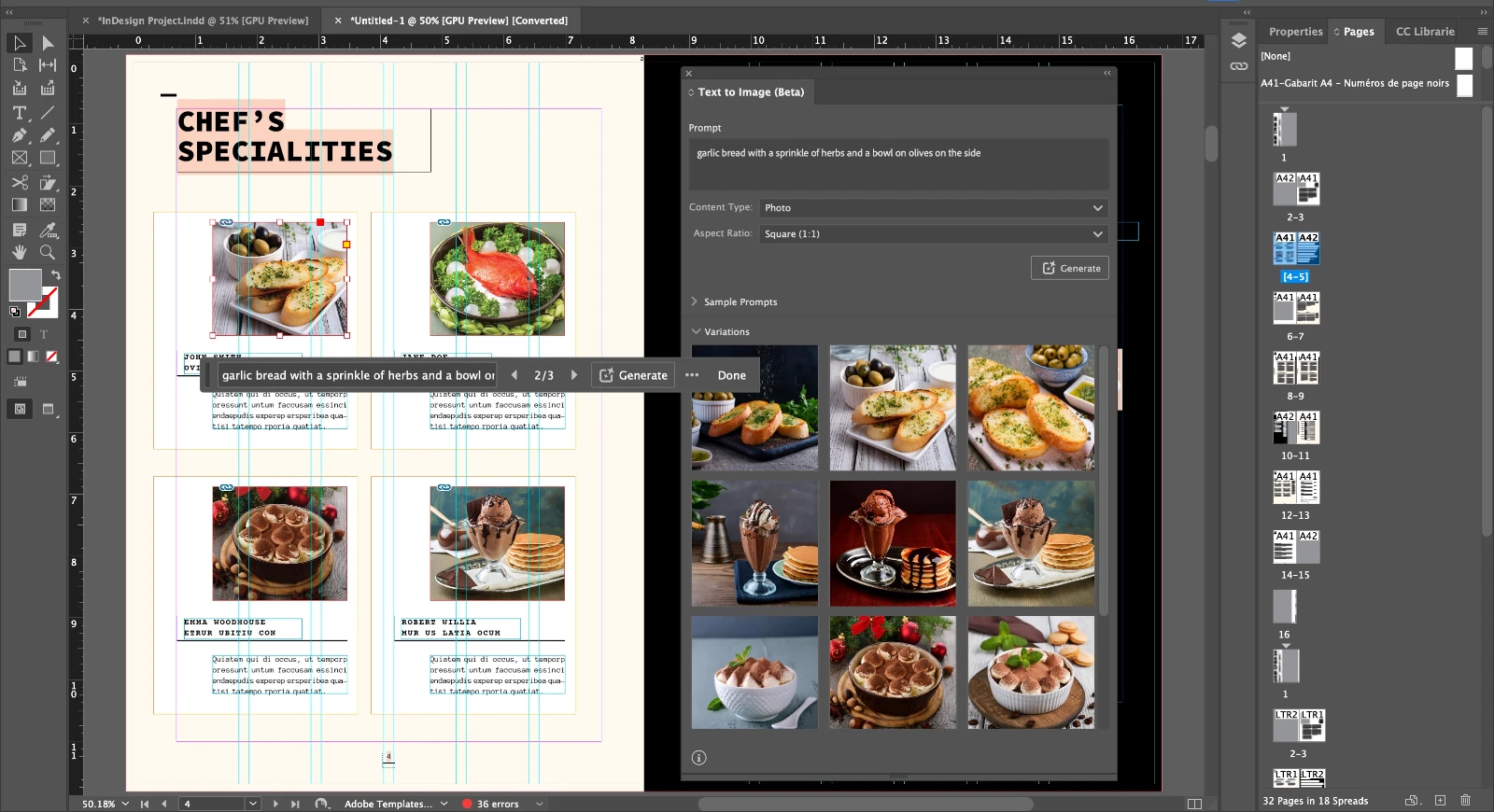
Task: Reset to default fill and stroke
Action: 14,312
